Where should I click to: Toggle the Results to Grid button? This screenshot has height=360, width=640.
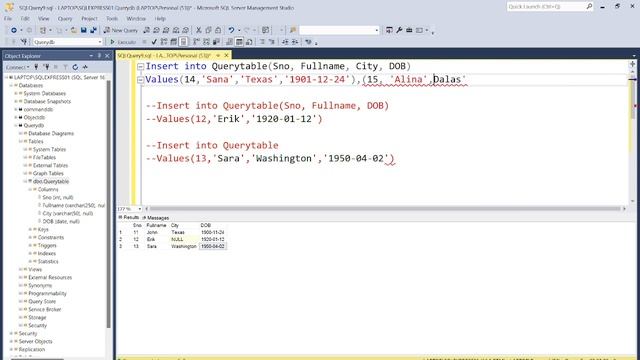coord(239,42)
